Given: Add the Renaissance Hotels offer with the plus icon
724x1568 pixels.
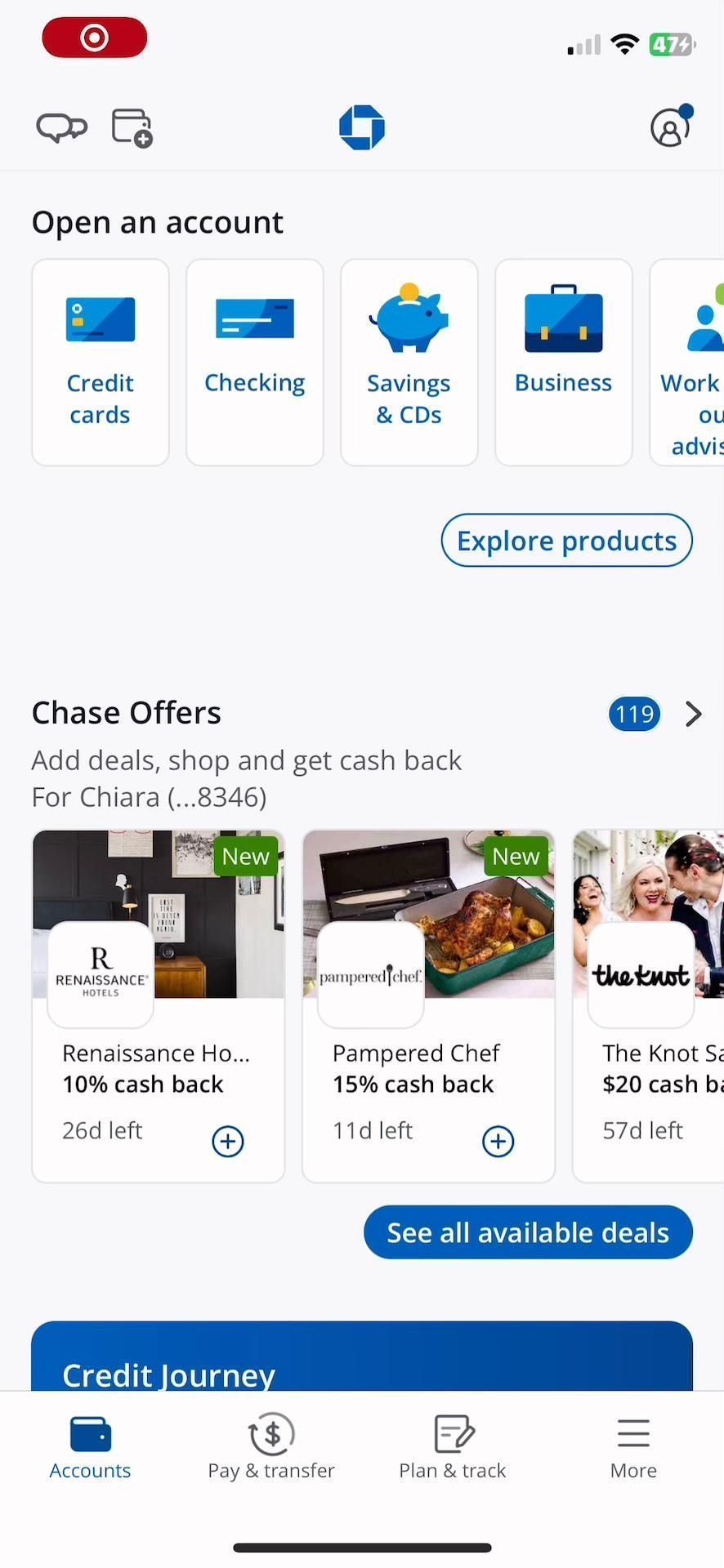Looking at the screenshot, I should point(228,1141).
